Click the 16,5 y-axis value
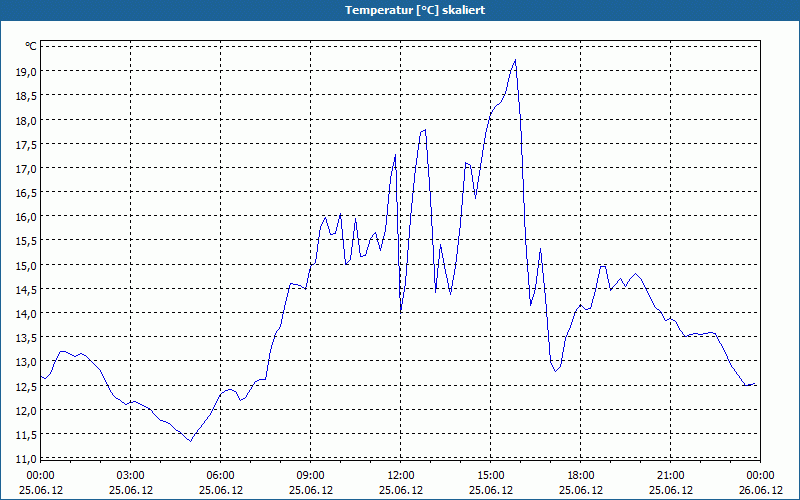 pyautogui.click(x=27, y=193)
